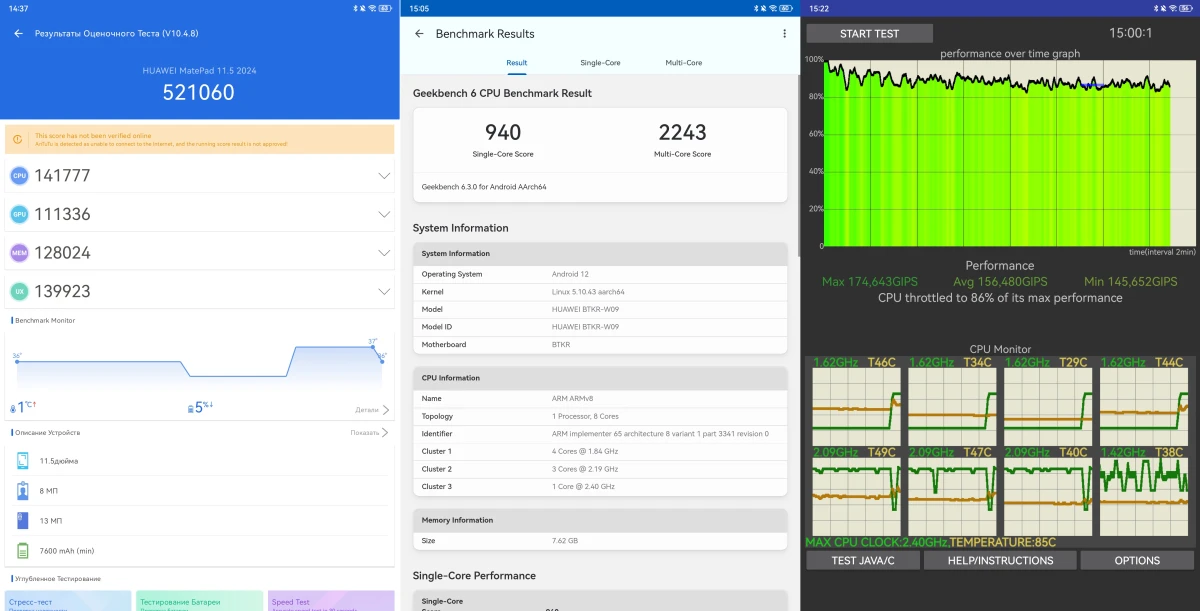Tap the CPU throttled to 86% message
This screenshot has width=1200, height=611.
1000,298
